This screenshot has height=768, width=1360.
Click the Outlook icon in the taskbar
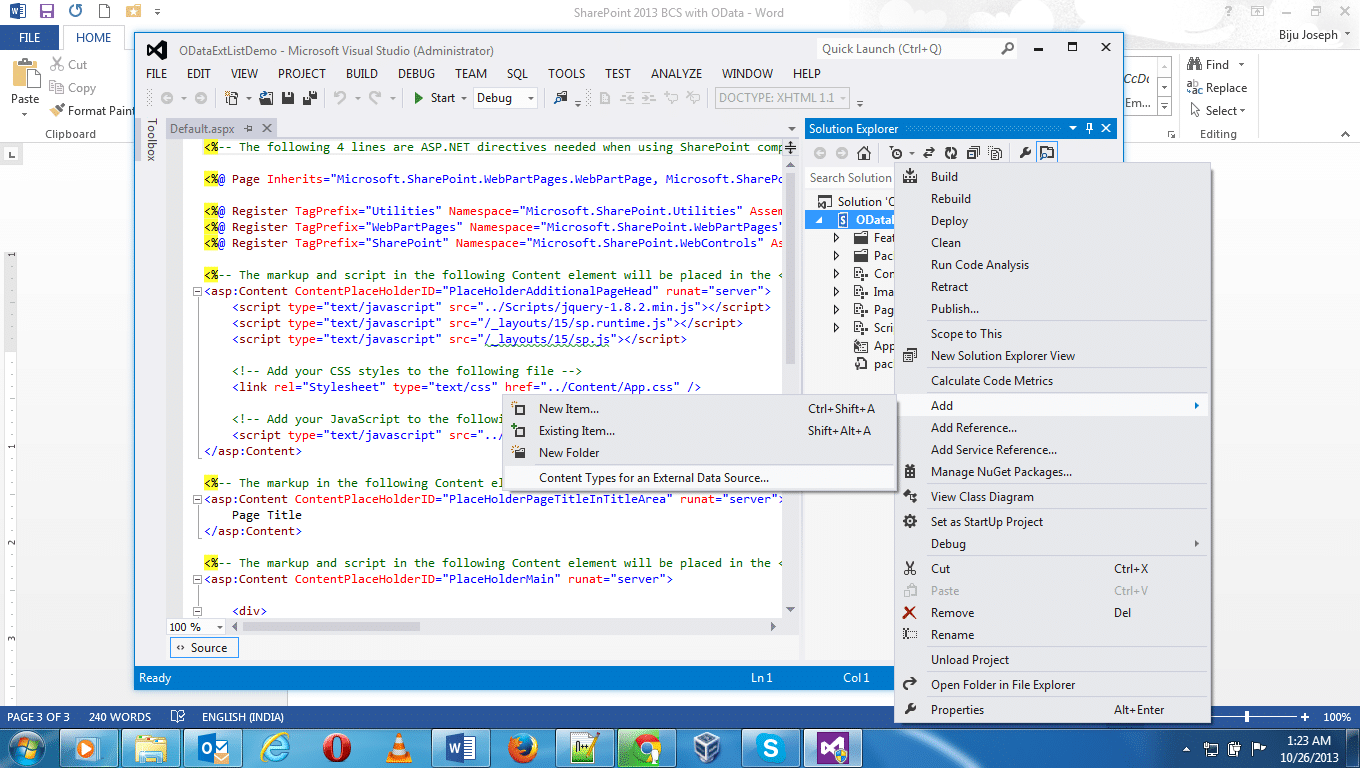[213, 747]
